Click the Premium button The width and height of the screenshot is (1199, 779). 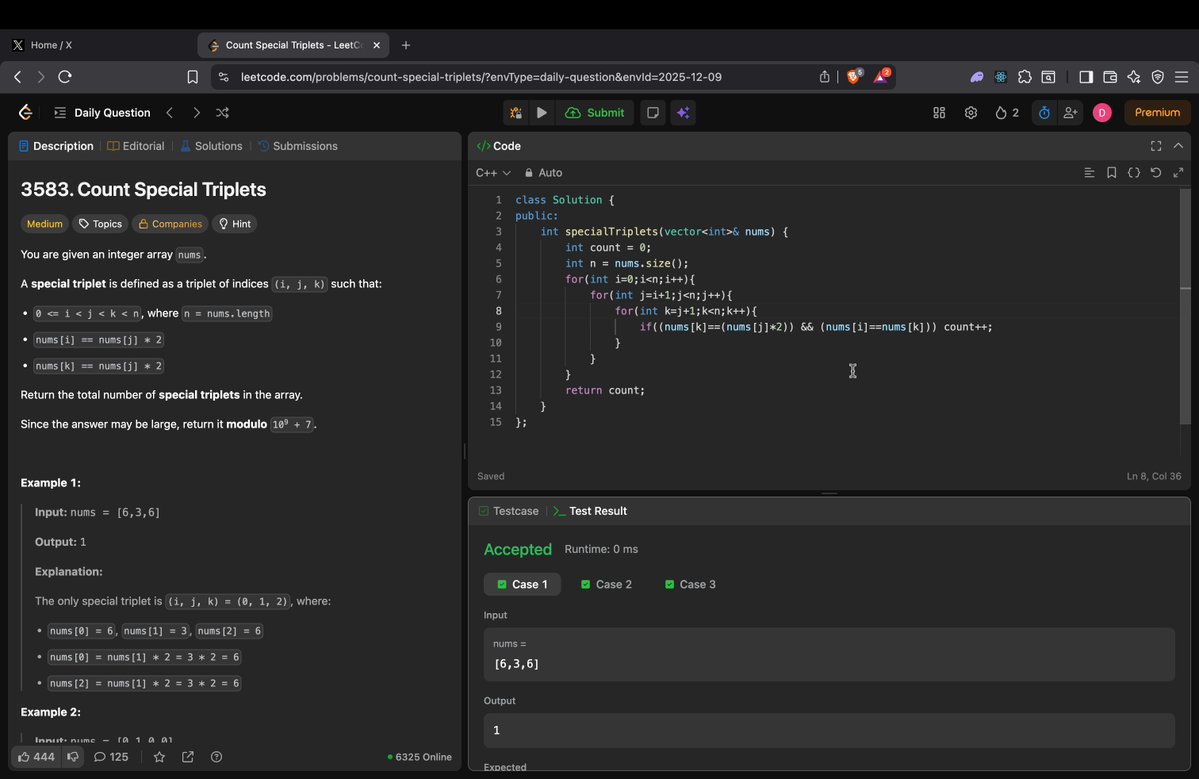[1157, 112]
